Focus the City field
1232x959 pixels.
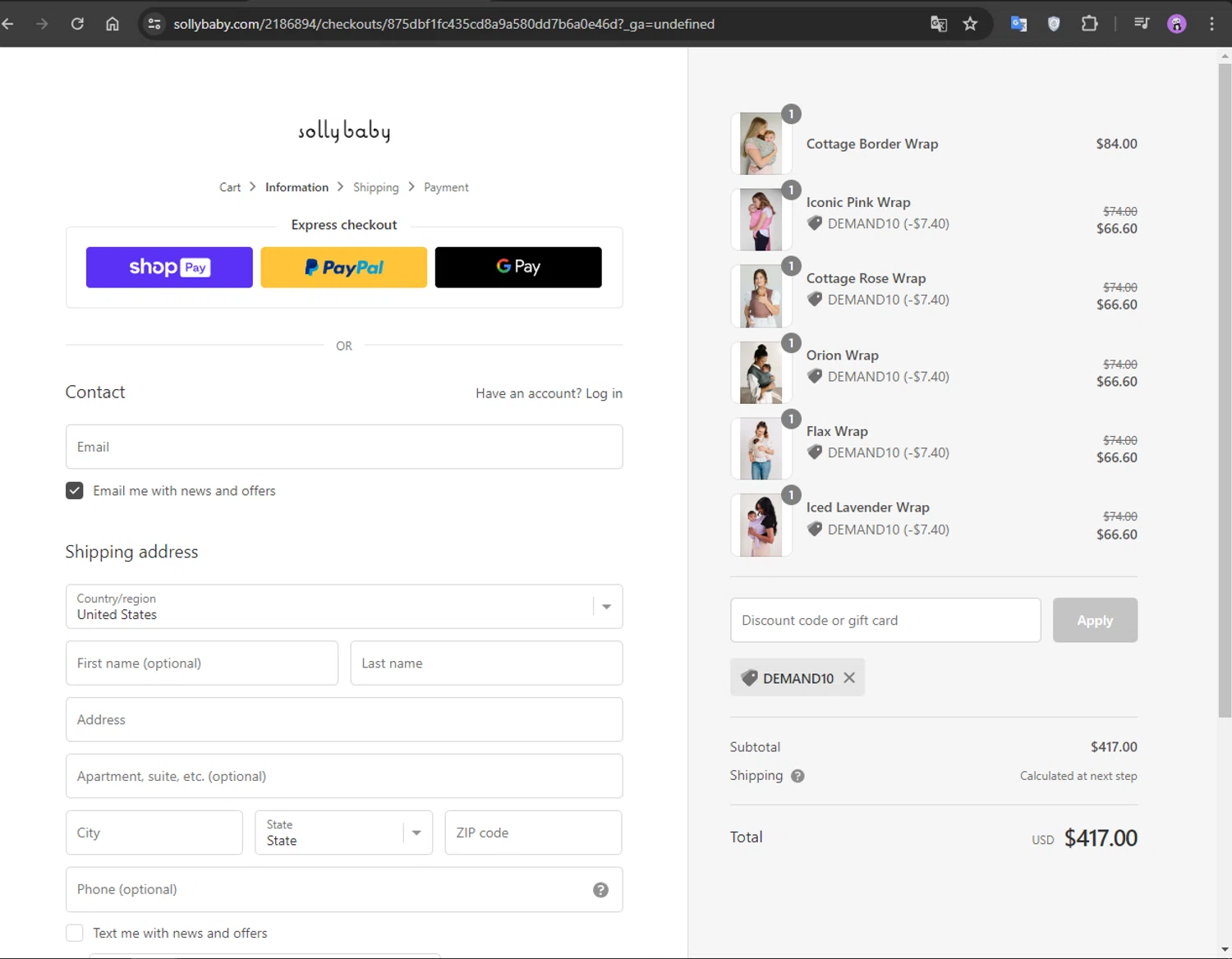[x=154, y=833]
